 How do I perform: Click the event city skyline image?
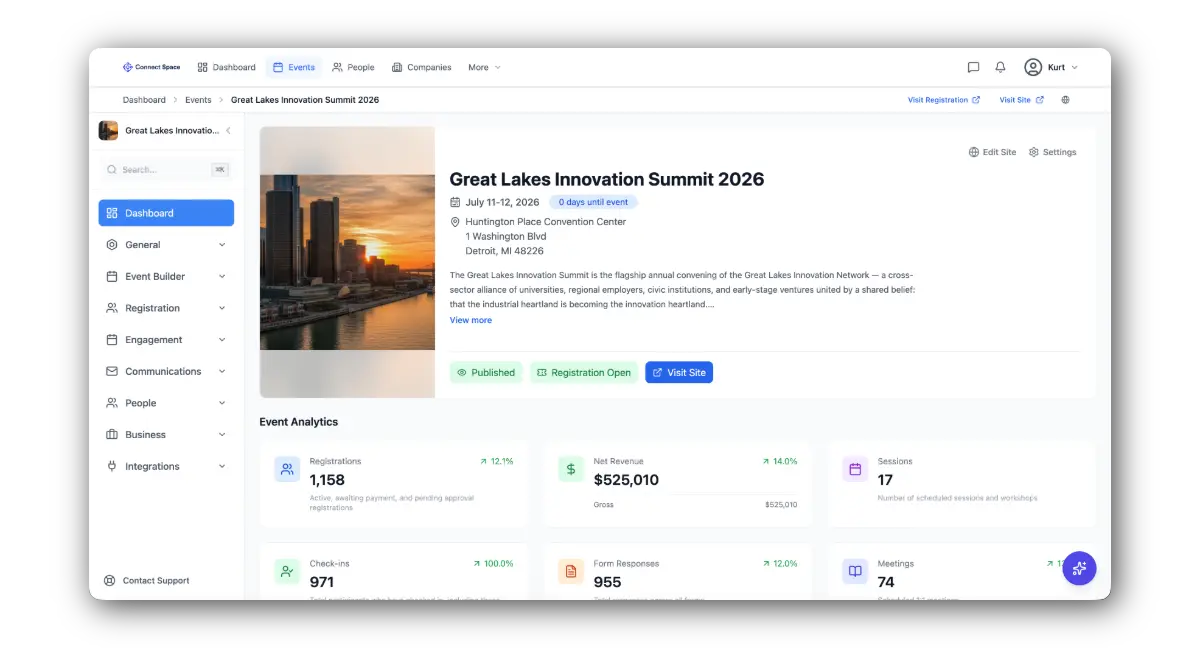pyautogui.click(x=347, y=262)
